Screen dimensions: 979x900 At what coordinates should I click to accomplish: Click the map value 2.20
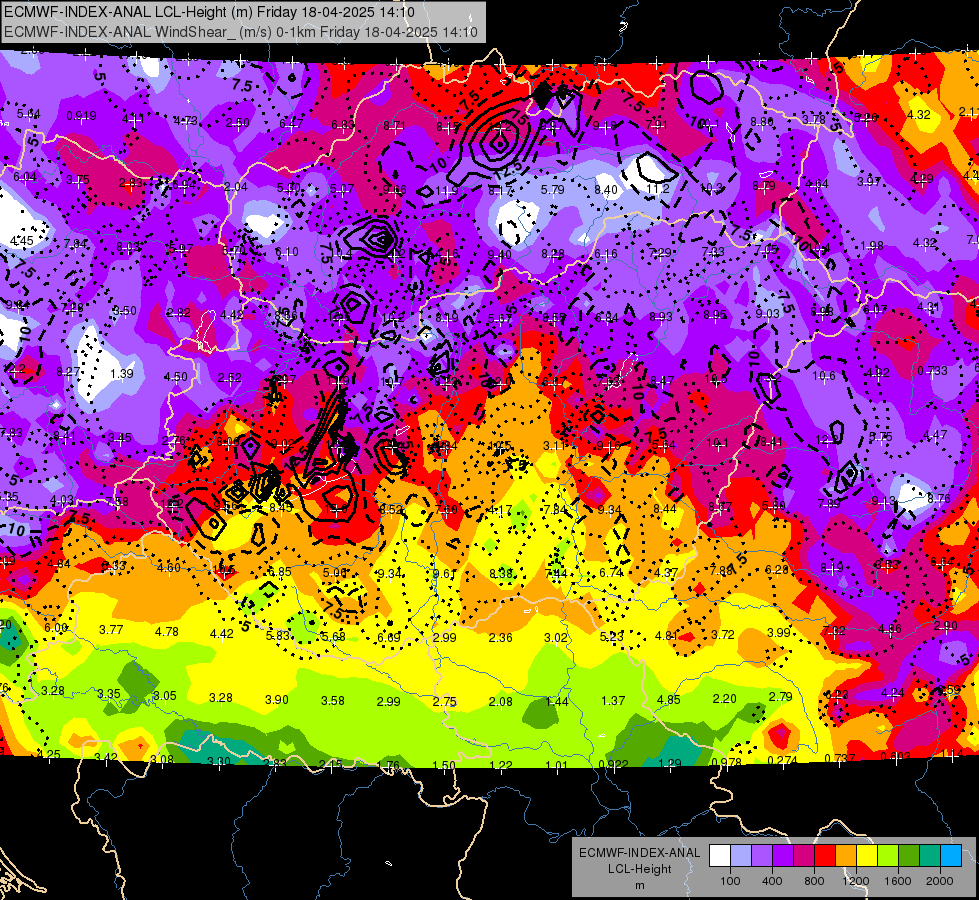(x=724, y=698)
